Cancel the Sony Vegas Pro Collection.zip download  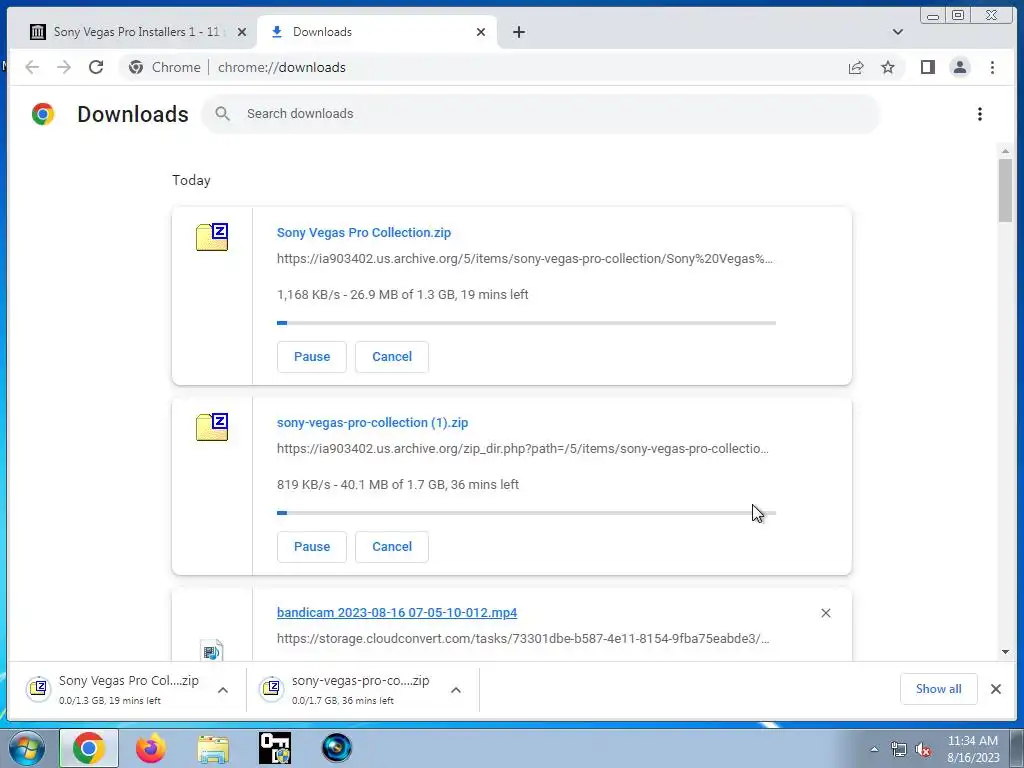(x=392, y=357)
